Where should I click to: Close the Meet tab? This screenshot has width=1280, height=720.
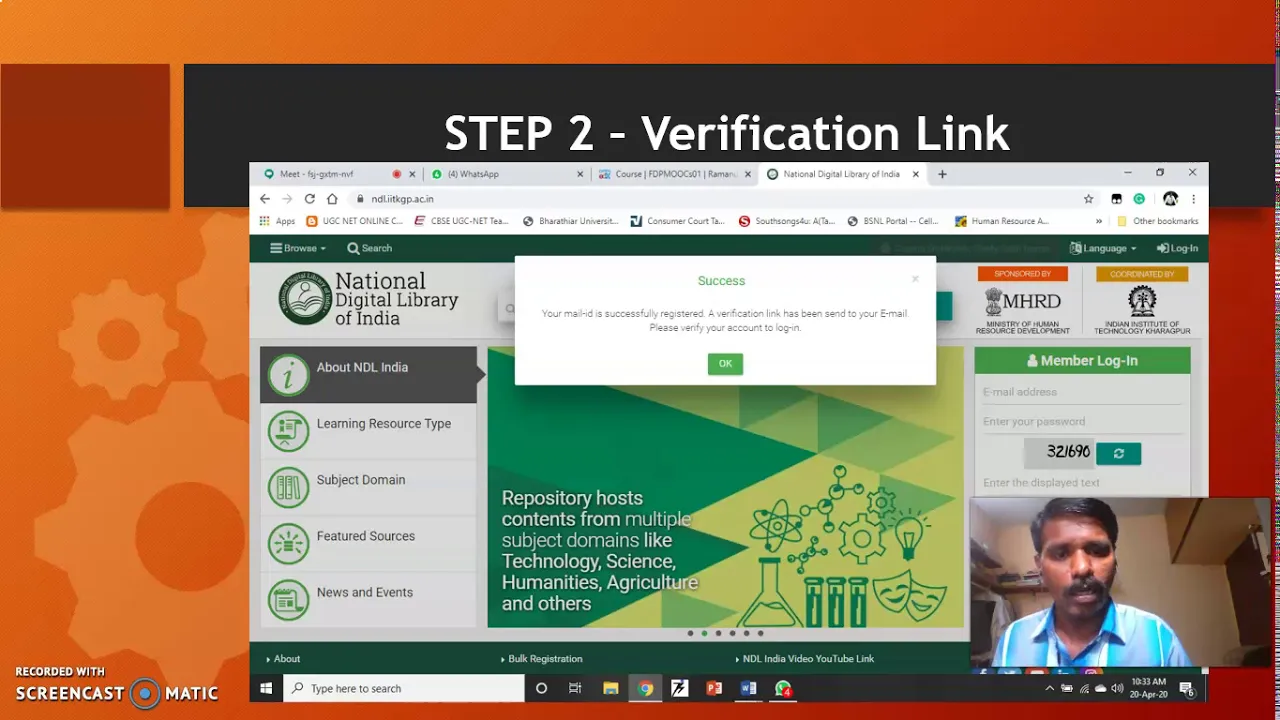[412, 174]
